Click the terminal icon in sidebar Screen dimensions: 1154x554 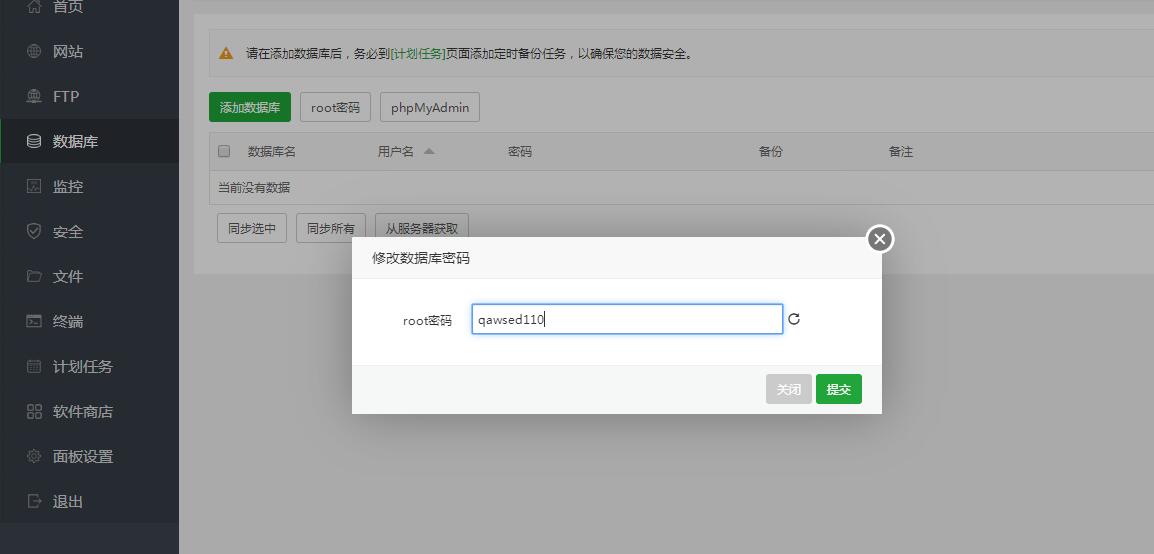tap(34, 321)
